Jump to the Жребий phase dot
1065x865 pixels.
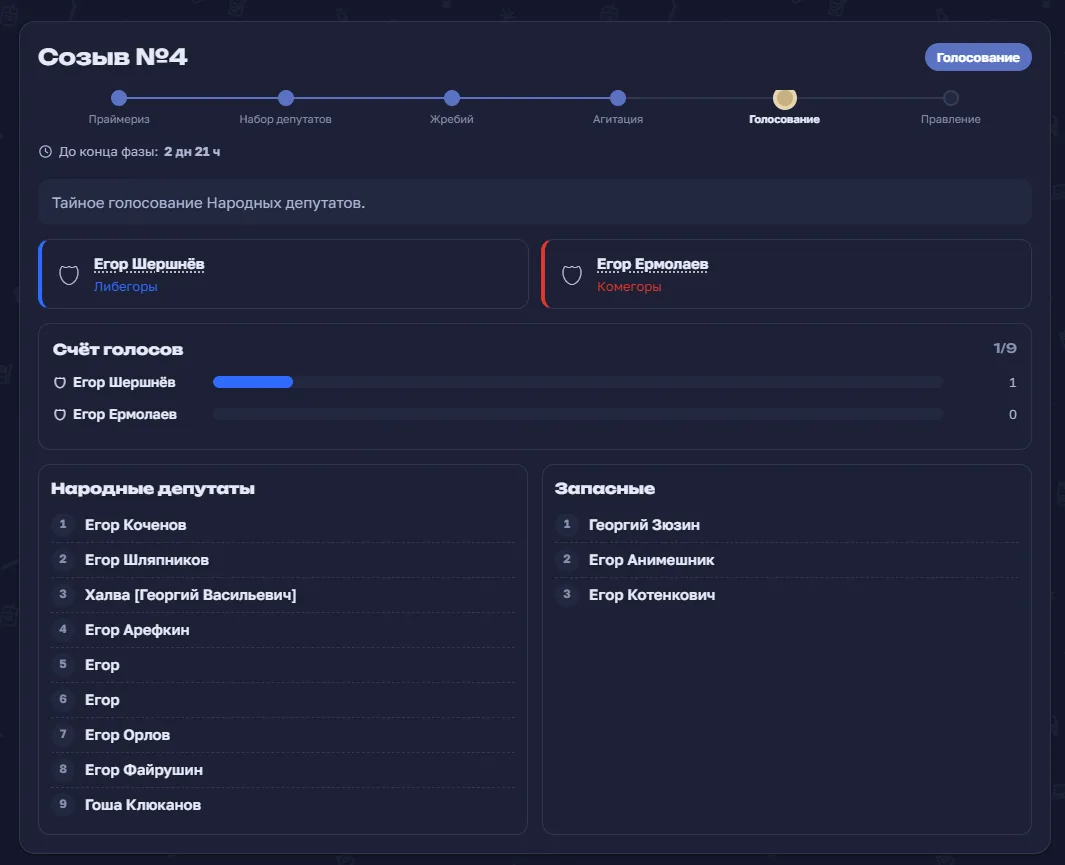click(x=452, y=98)
